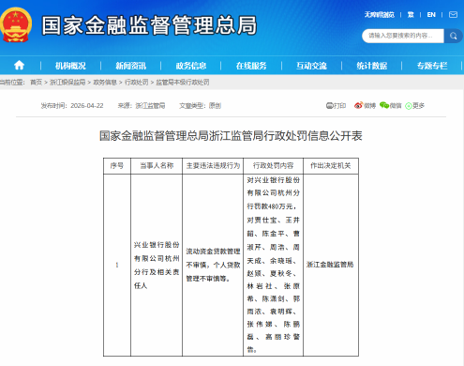Click the home icon in navigation bar
The width and height of the screenshot is (464, 366).
pos(19,65)
